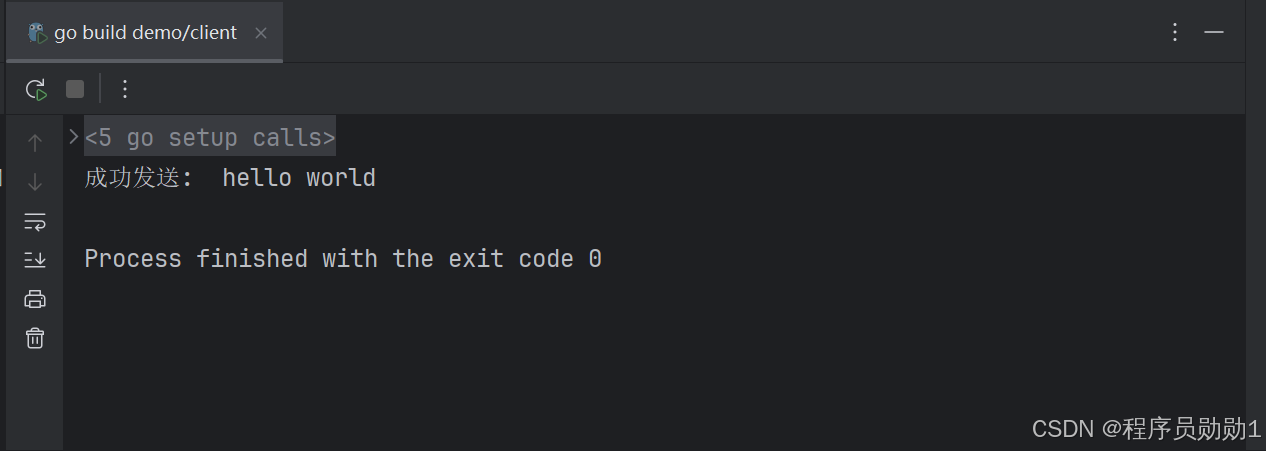Screen dimensions: 1266x451
Task: Click the 'hello world' output line
Action: tap(299, 178)
